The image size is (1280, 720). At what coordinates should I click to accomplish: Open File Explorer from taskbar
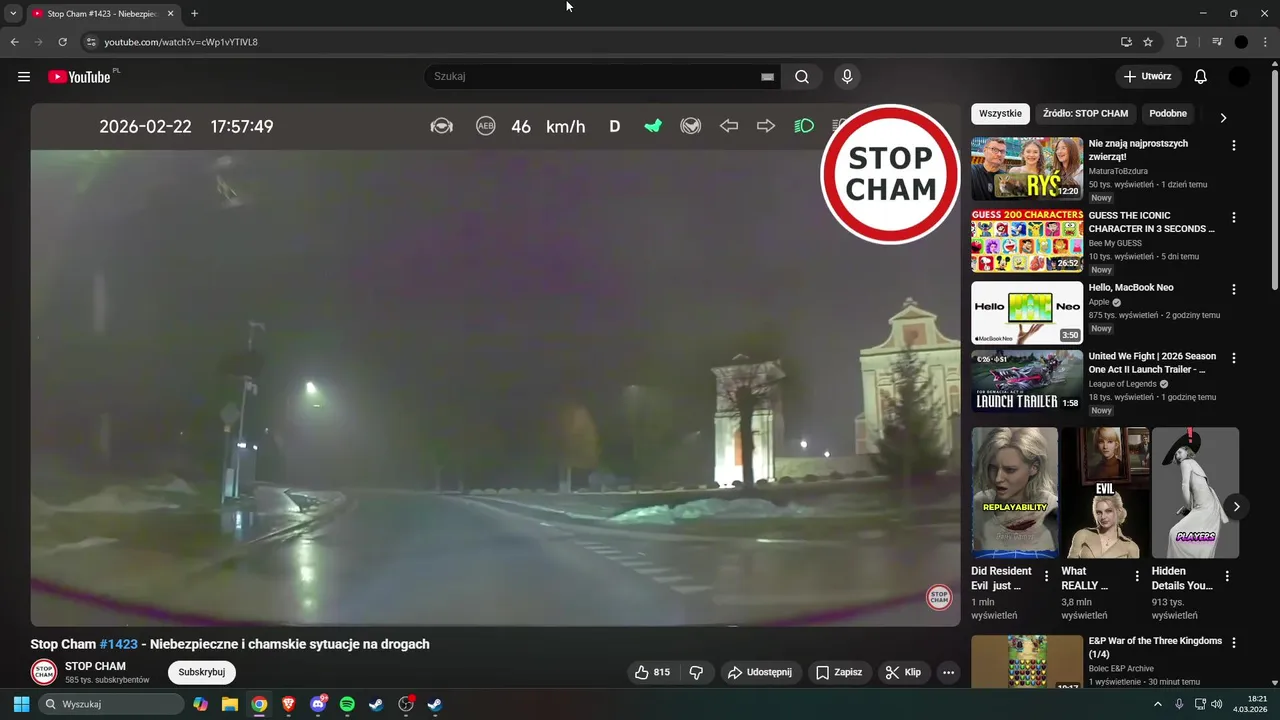pos(229,704)
